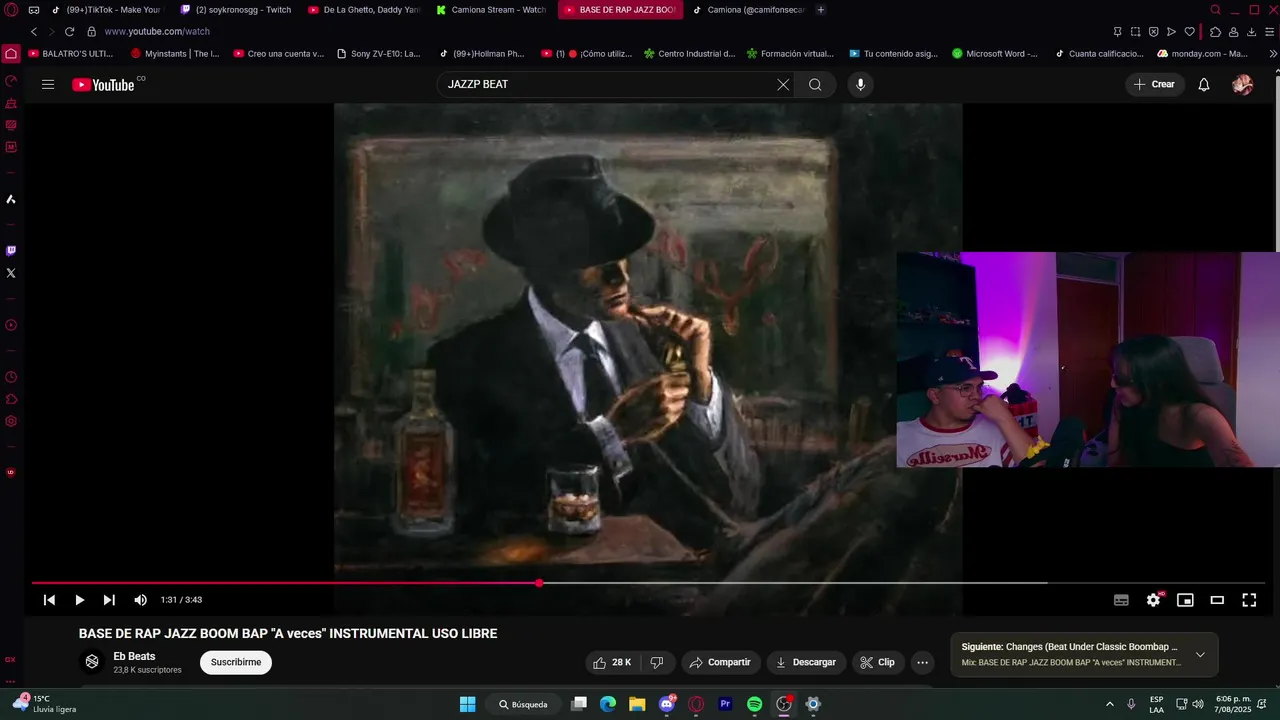Open the weather widget showing 15°C

44,704
